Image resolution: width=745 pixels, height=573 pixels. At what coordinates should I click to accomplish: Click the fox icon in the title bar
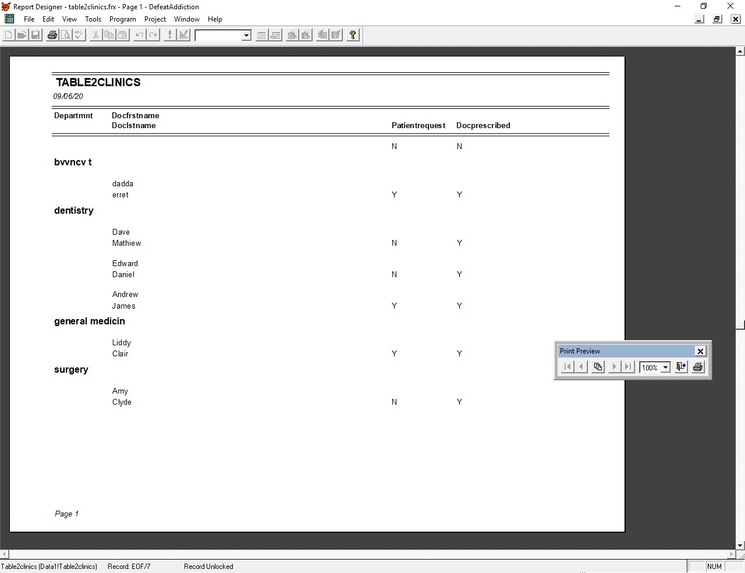pyautogui.click(x=6, y=7)
